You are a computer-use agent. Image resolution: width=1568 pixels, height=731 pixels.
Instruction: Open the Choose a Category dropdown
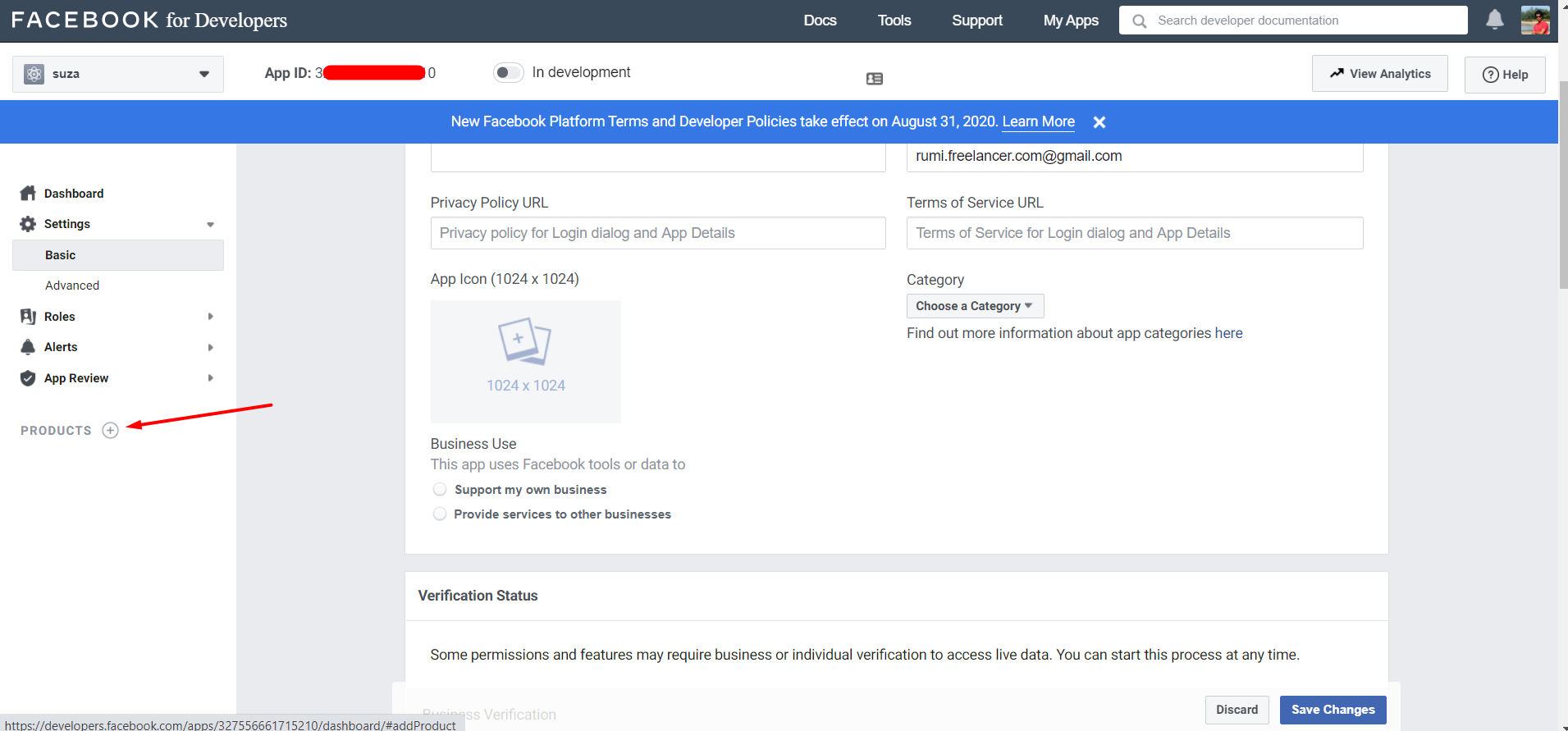[975, 306]
